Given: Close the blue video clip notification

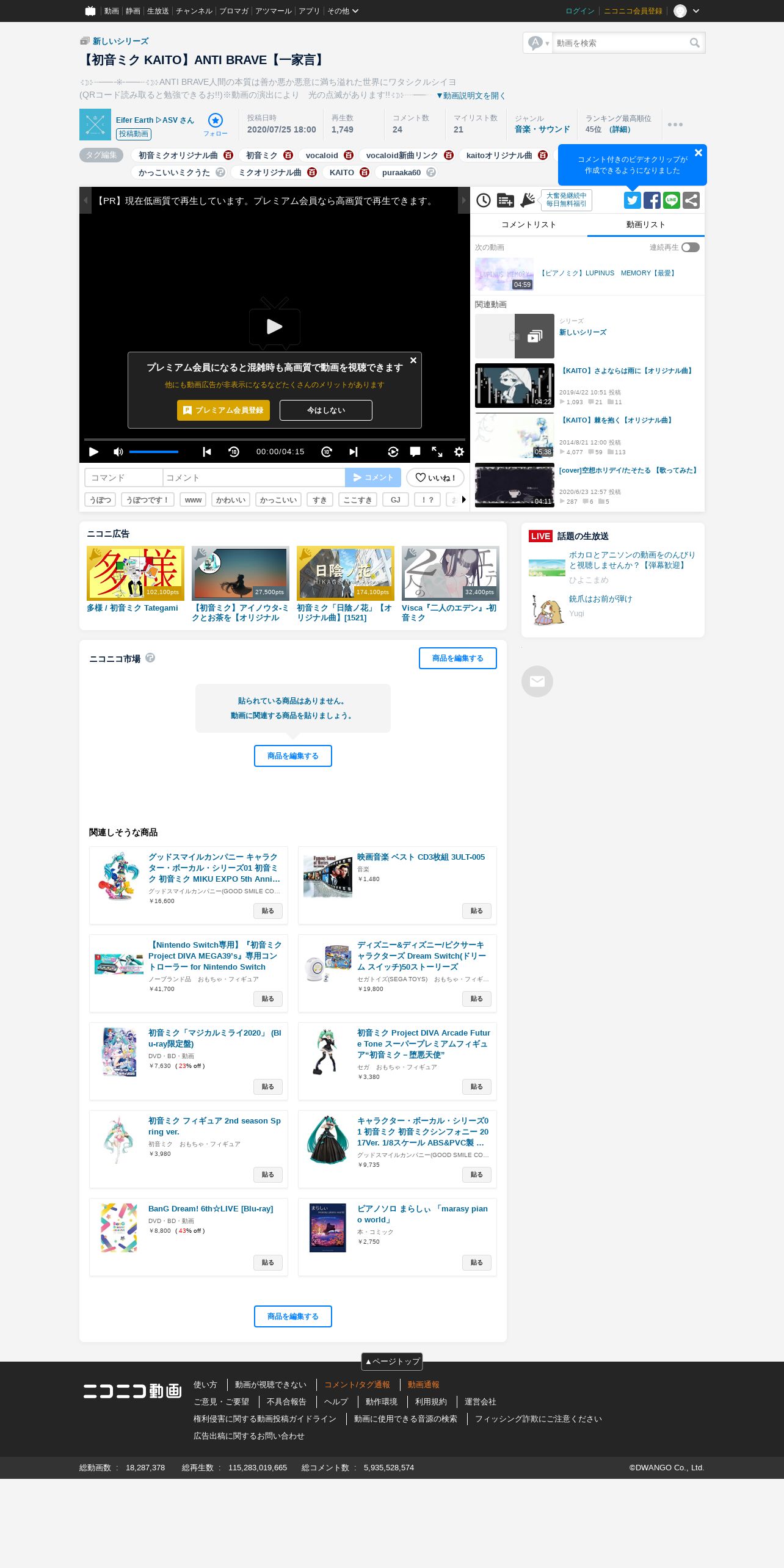Looking at the screenshot, I should click(x=699, y=153).
